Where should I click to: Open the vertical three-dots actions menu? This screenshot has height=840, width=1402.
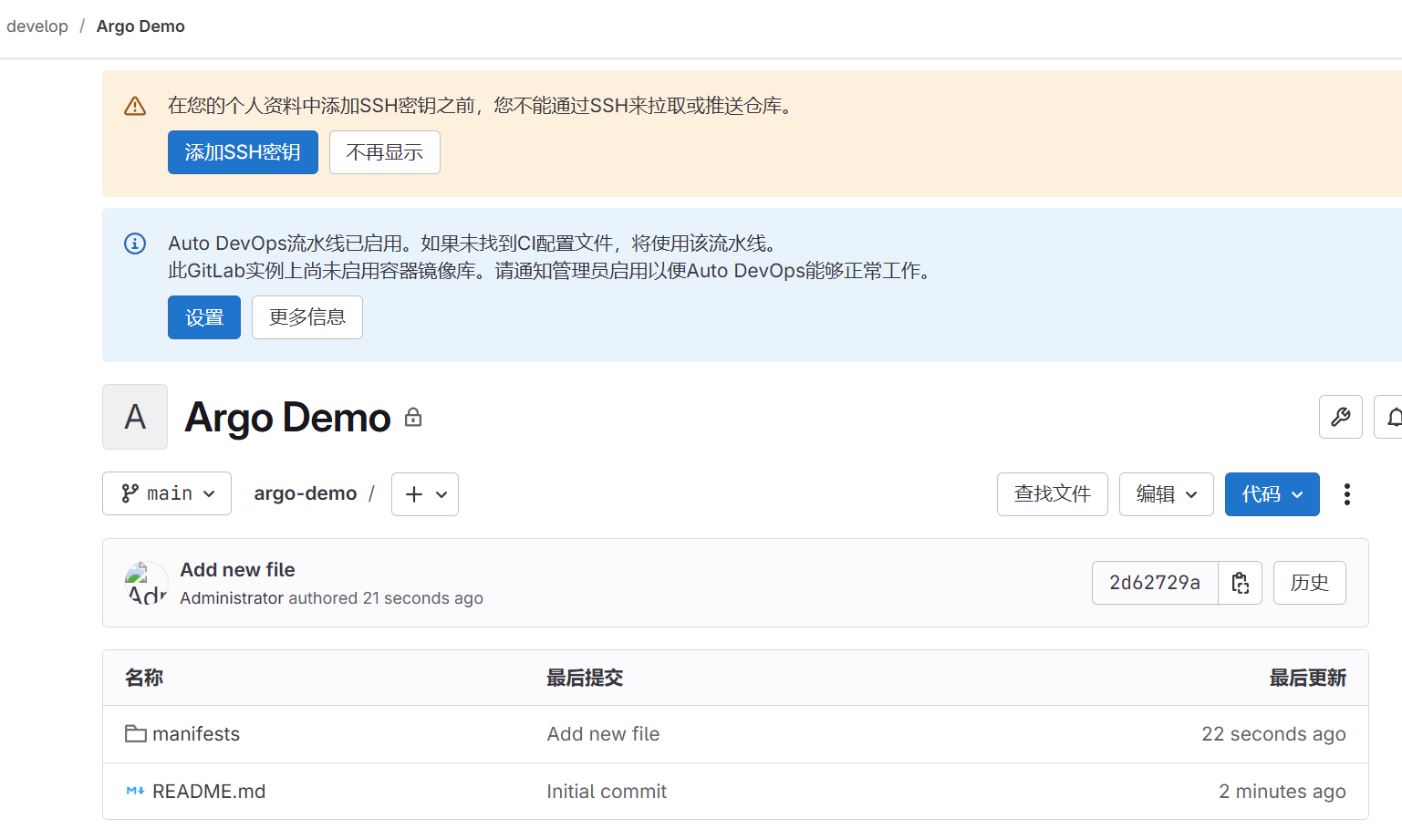(x=1346, y=494)
